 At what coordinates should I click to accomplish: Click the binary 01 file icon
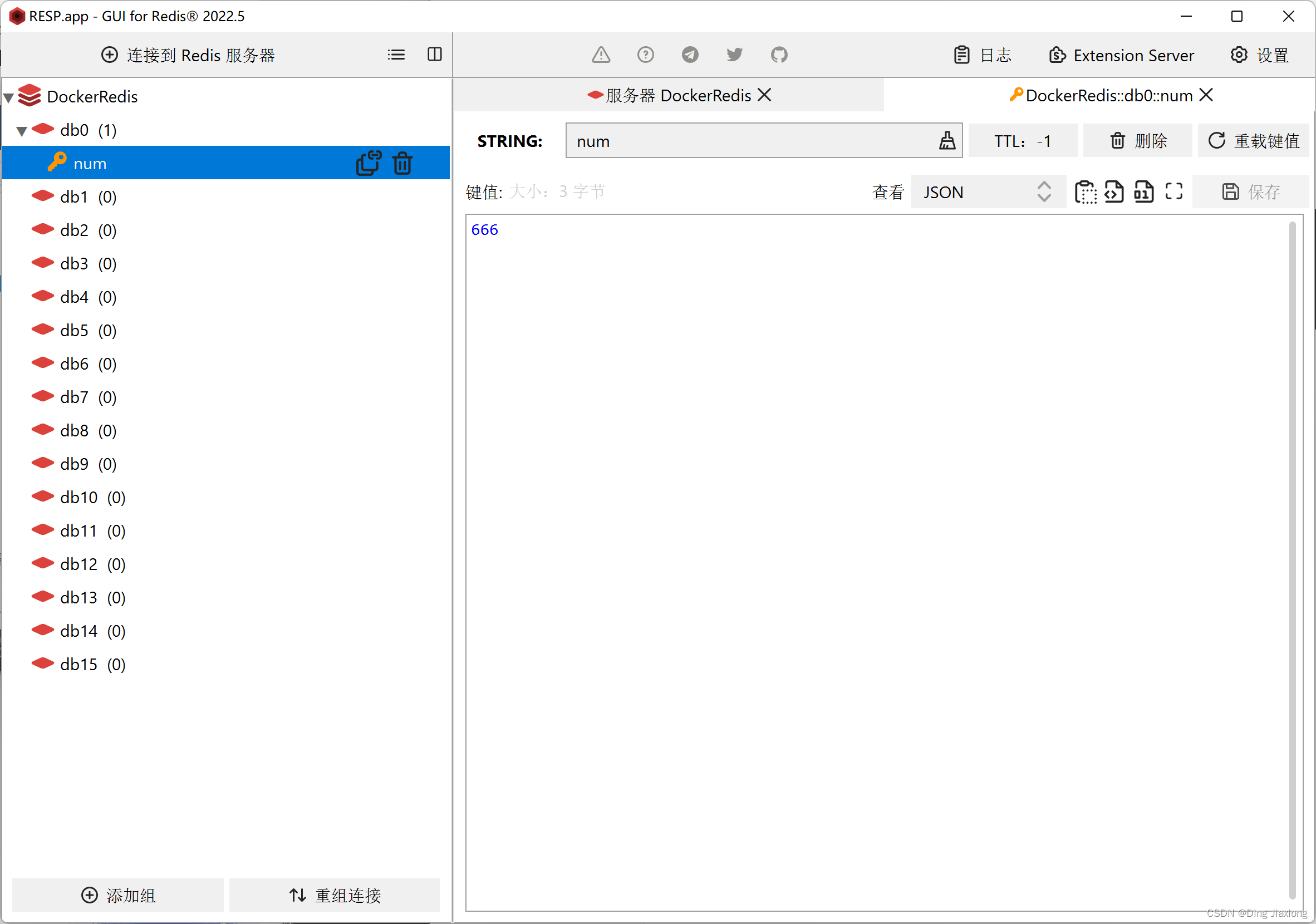click(1143, 192)
